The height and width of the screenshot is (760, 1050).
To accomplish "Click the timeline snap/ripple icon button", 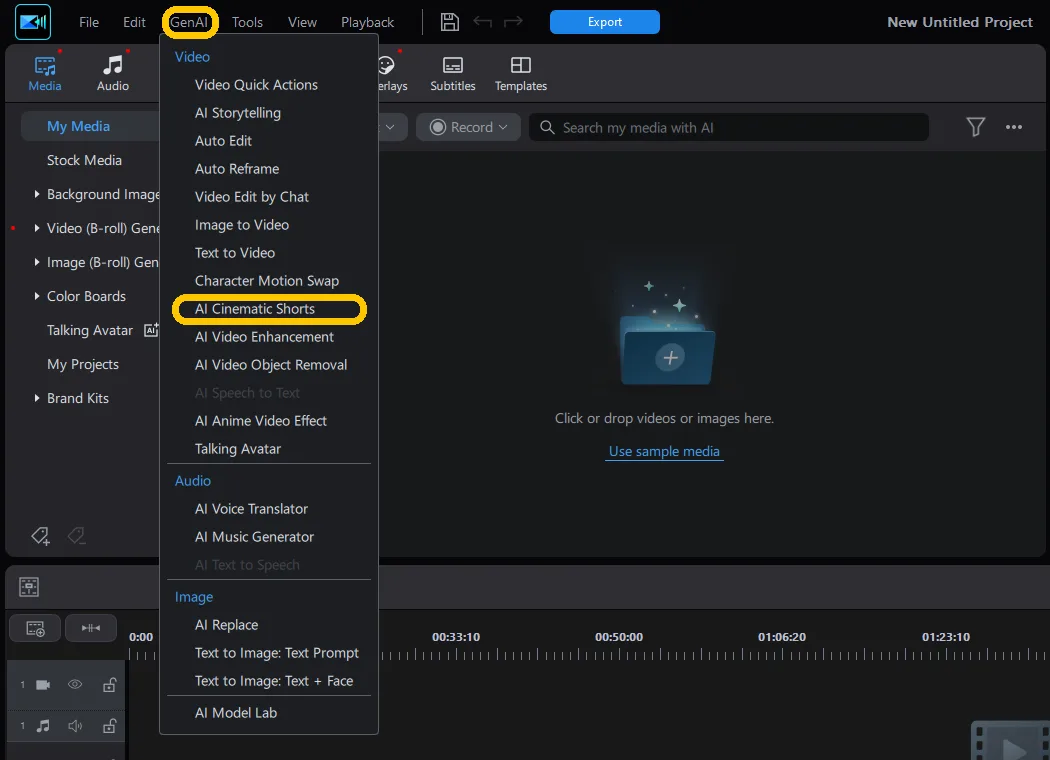I will [x=90, y=628].
